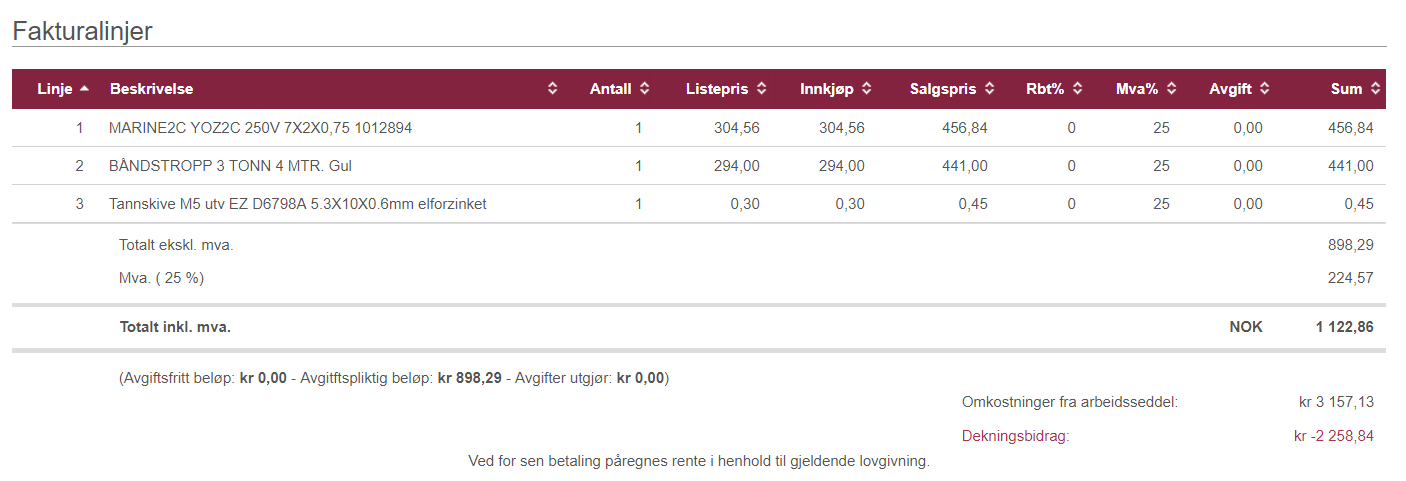The width and height of the screenshot is (1406, 481).
Task: Click the Dekningsbidrag label
Action: tap(1015, 436)
